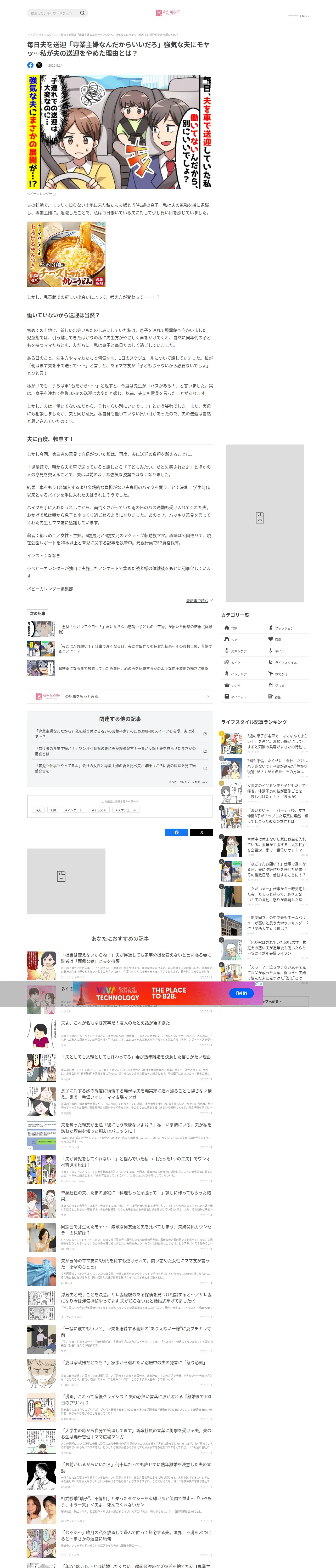Select the レシピ category icon
This screenshot has height=1568, width=336.
227,685
